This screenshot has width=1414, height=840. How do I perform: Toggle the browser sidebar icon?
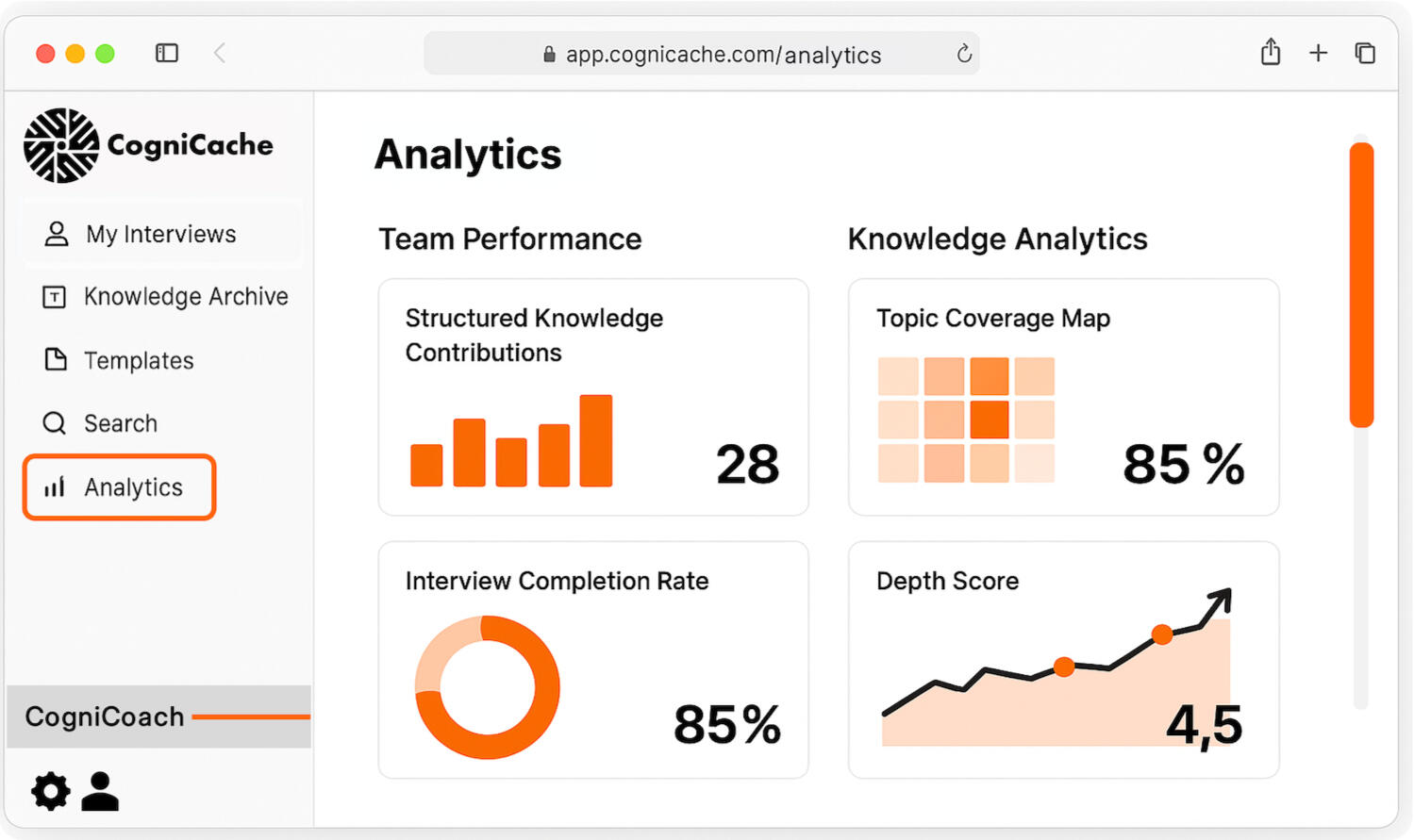pyautogui.click(x=167, y=53)
